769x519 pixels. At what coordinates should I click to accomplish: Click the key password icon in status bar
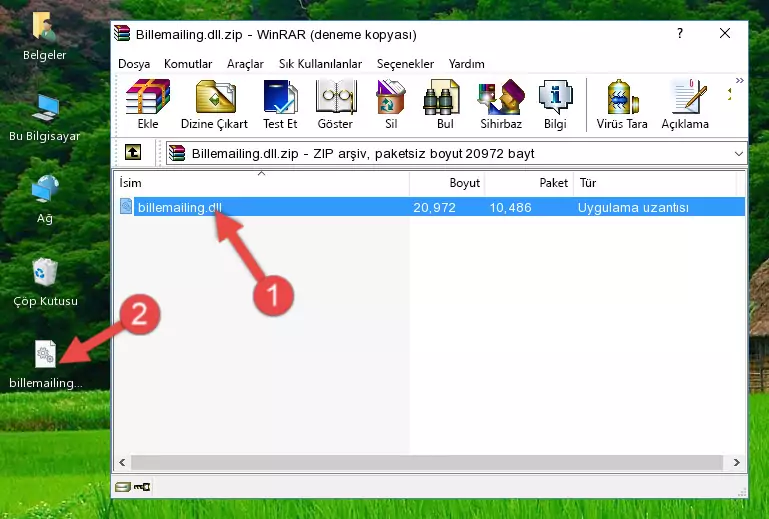point(142,487)
